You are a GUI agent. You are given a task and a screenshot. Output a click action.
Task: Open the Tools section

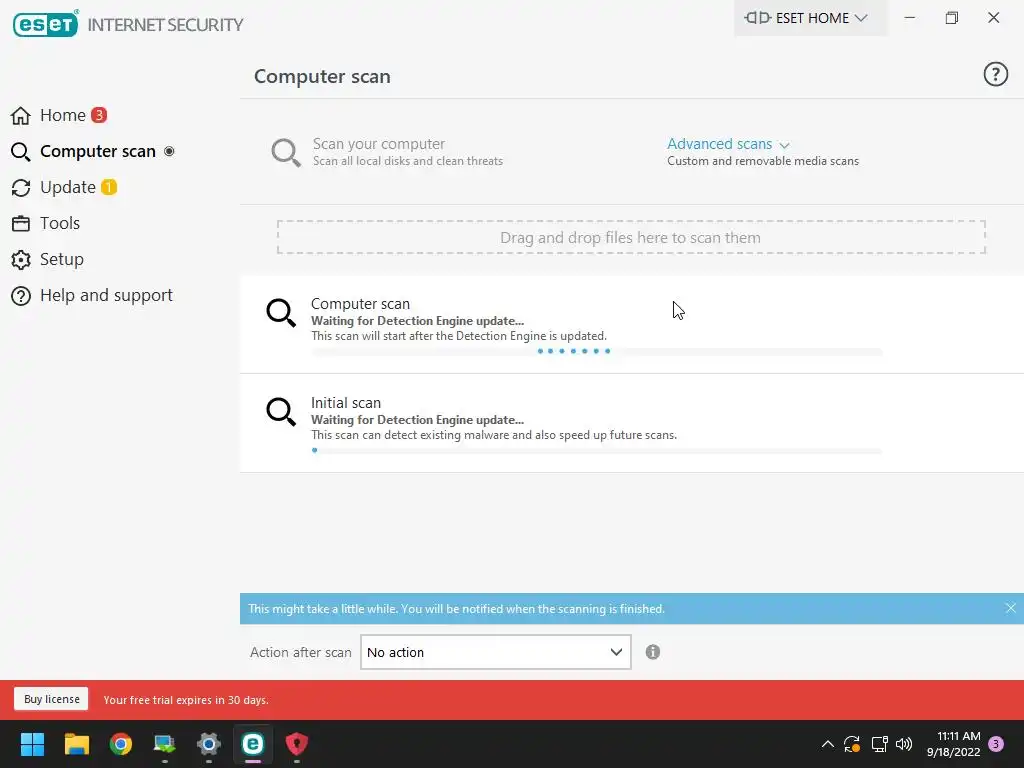[x=59, y=223]
